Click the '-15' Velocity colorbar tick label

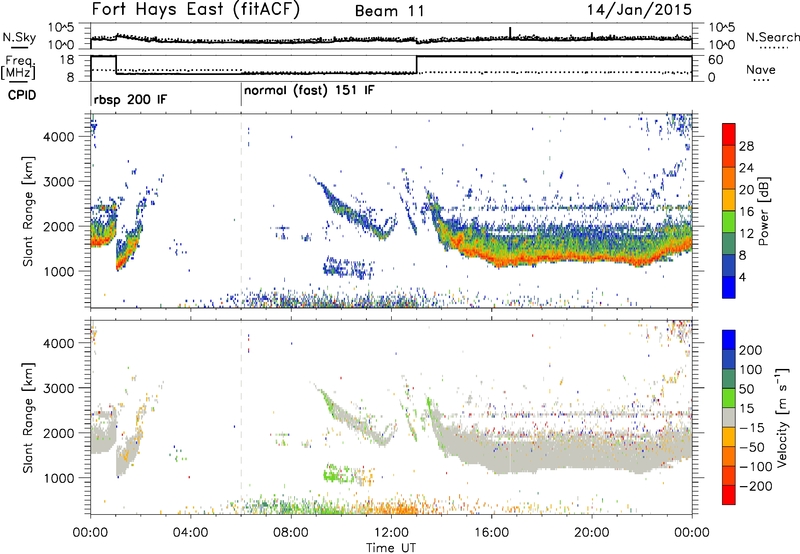coord(752,428)
